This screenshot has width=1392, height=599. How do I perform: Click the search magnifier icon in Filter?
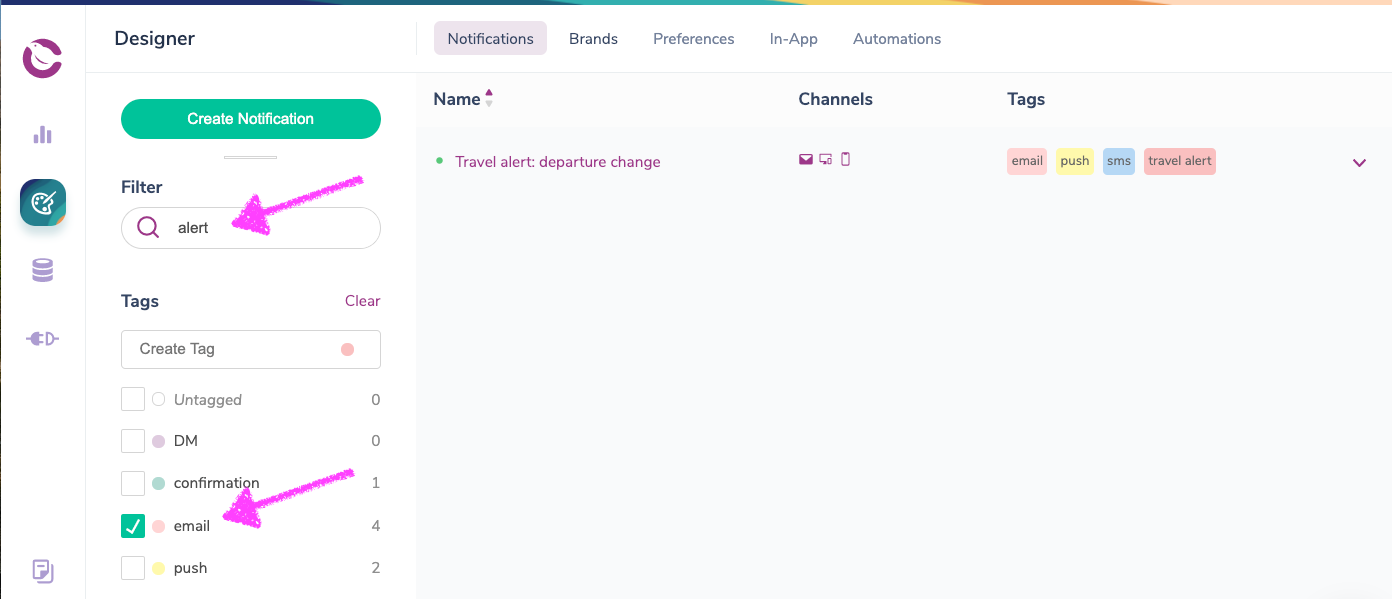pos(148,228)
